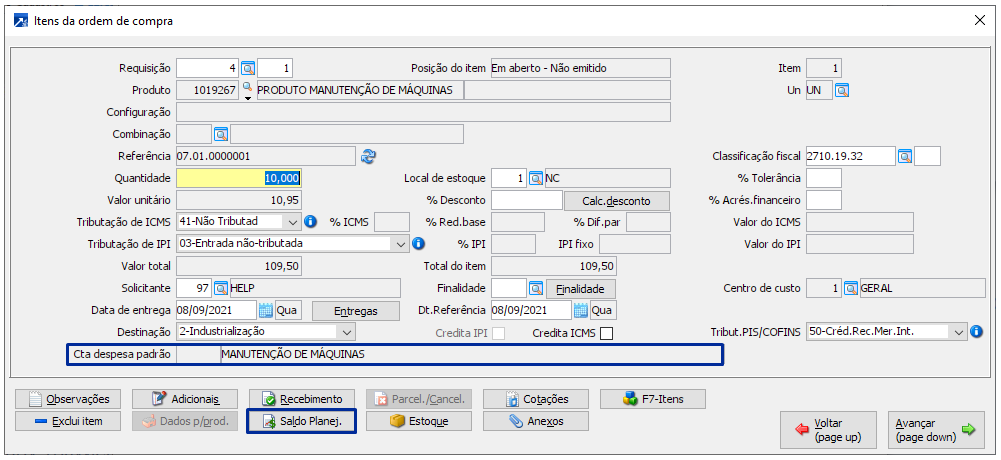Open the Entregas button

pos(356,311)
